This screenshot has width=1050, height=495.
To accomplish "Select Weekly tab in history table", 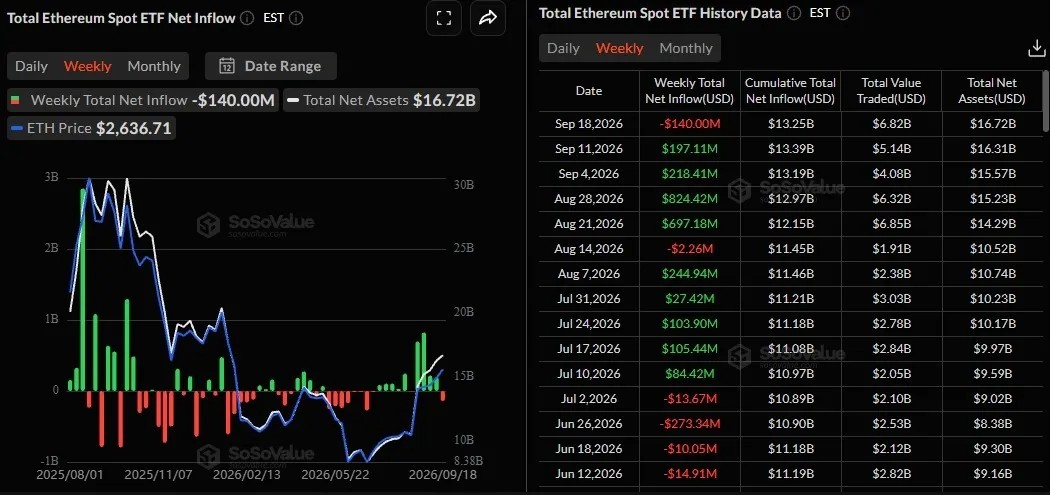I will click(x=619, y=48).
